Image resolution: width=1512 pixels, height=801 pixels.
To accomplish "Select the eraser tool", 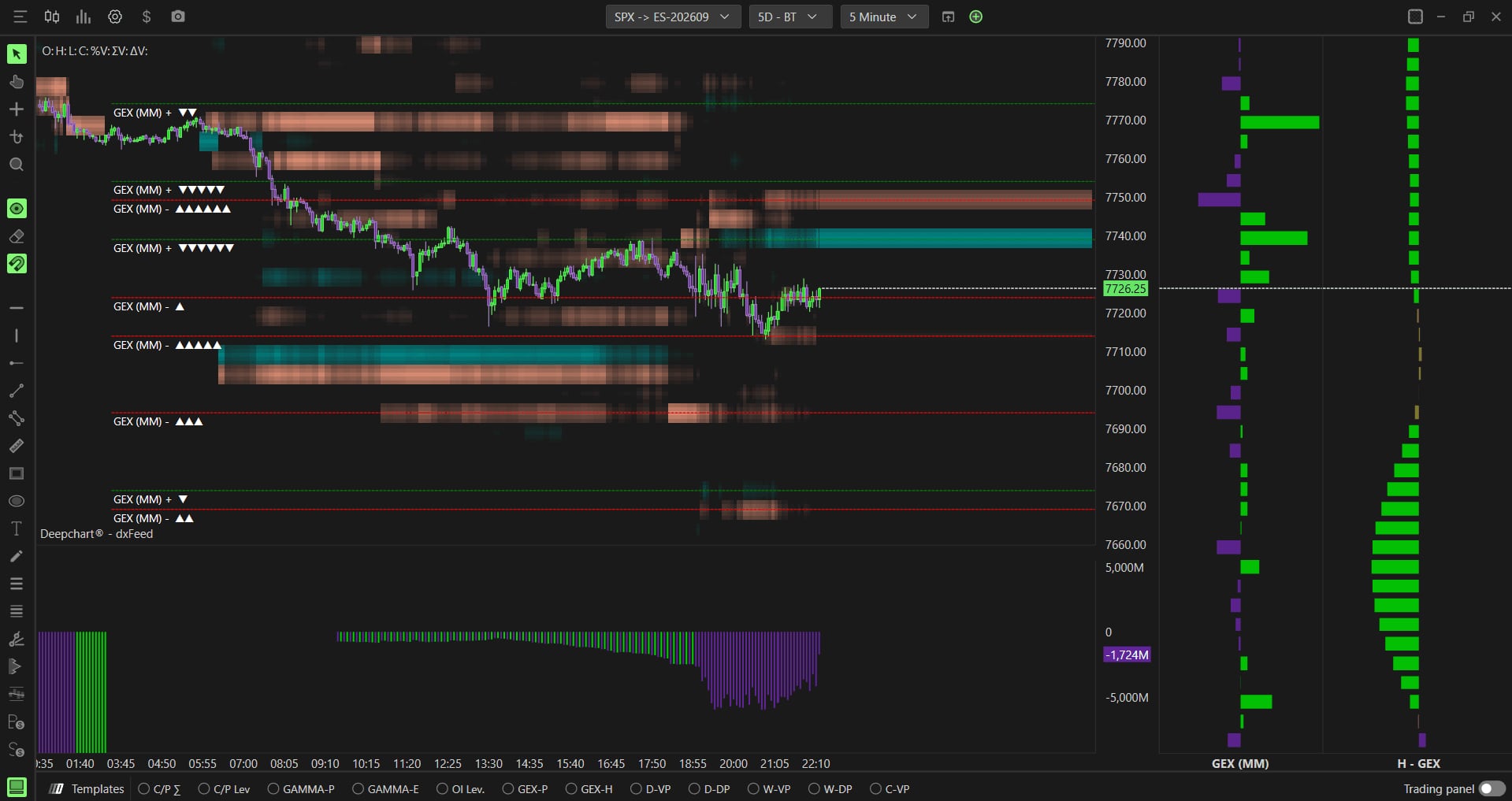I will 17,236.
